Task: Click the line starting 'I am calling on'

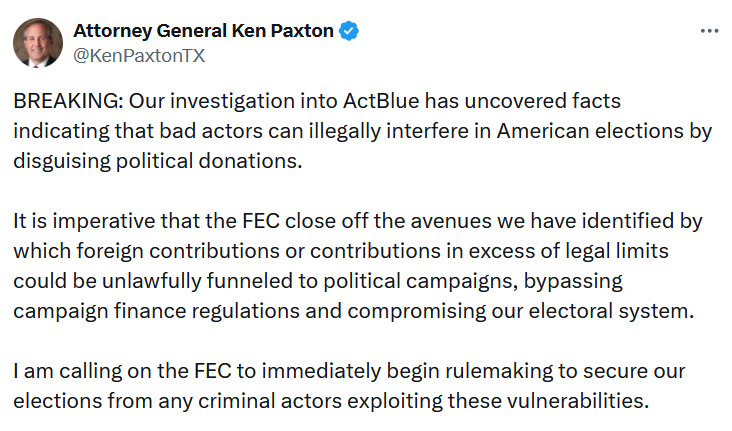Action: tap(349, 371)
